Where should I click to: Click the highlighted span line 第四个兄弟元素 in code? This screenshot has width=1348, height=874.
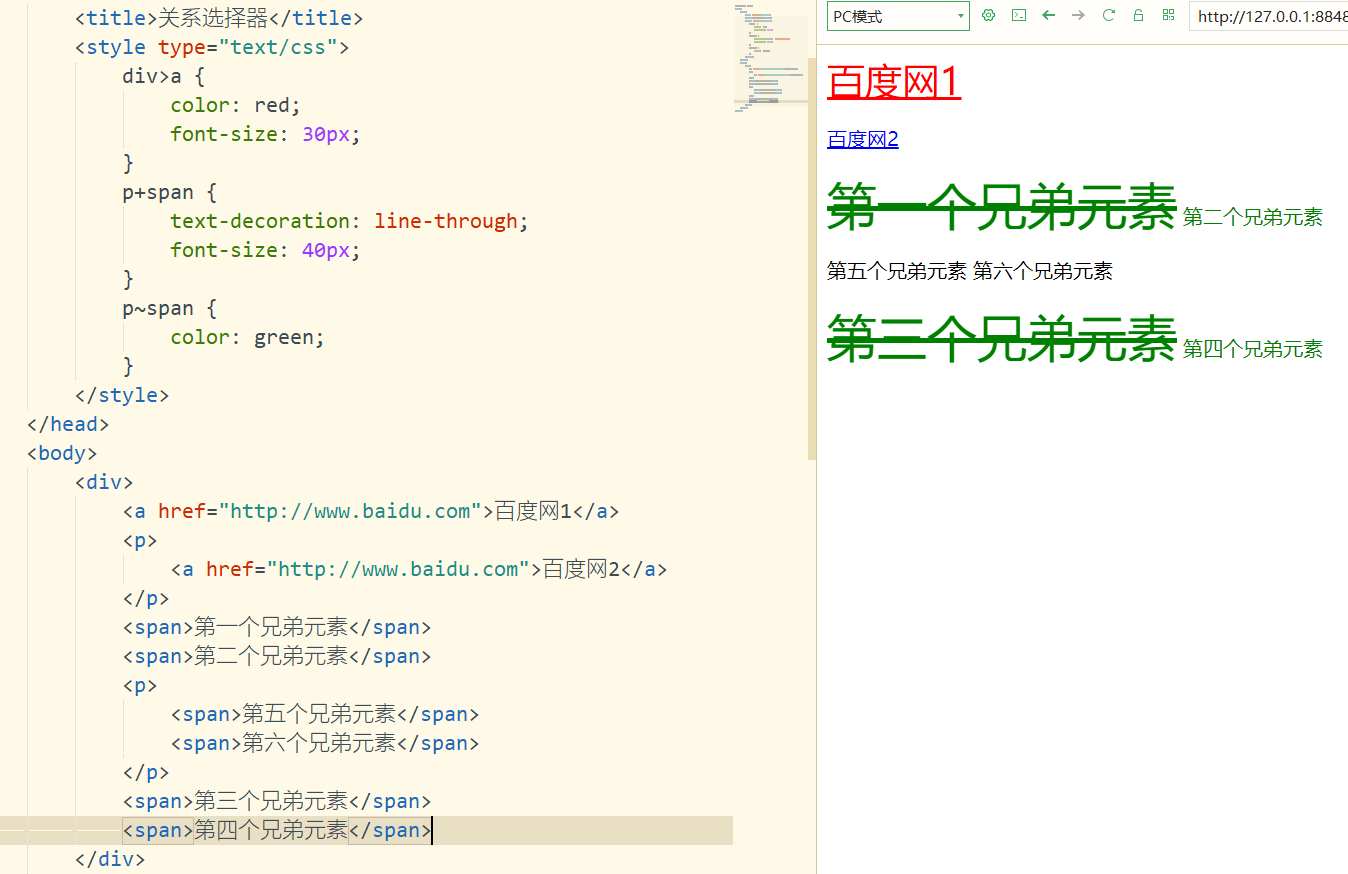[x=277, y=830]
